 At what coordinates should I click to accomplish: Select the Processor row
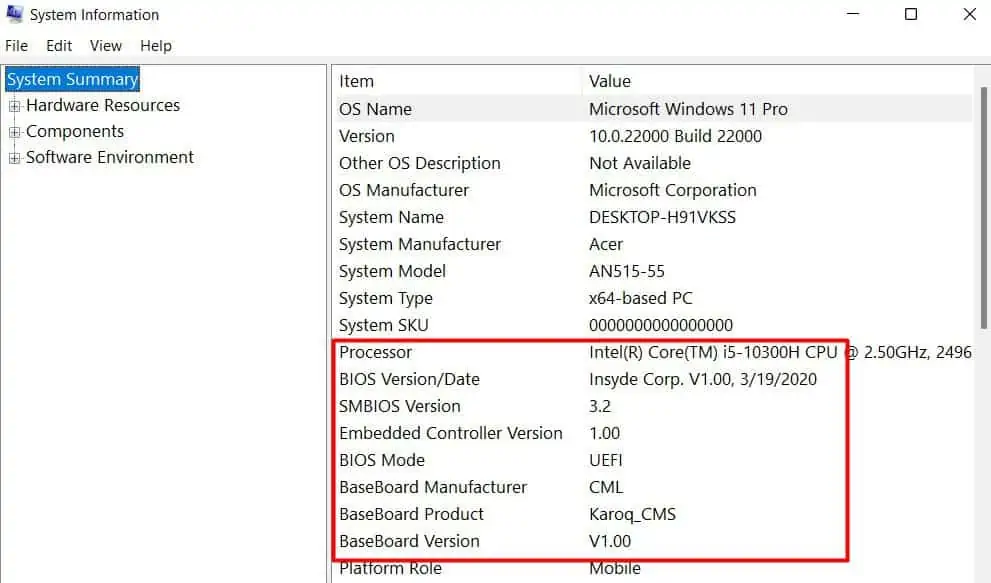point(652,352)
